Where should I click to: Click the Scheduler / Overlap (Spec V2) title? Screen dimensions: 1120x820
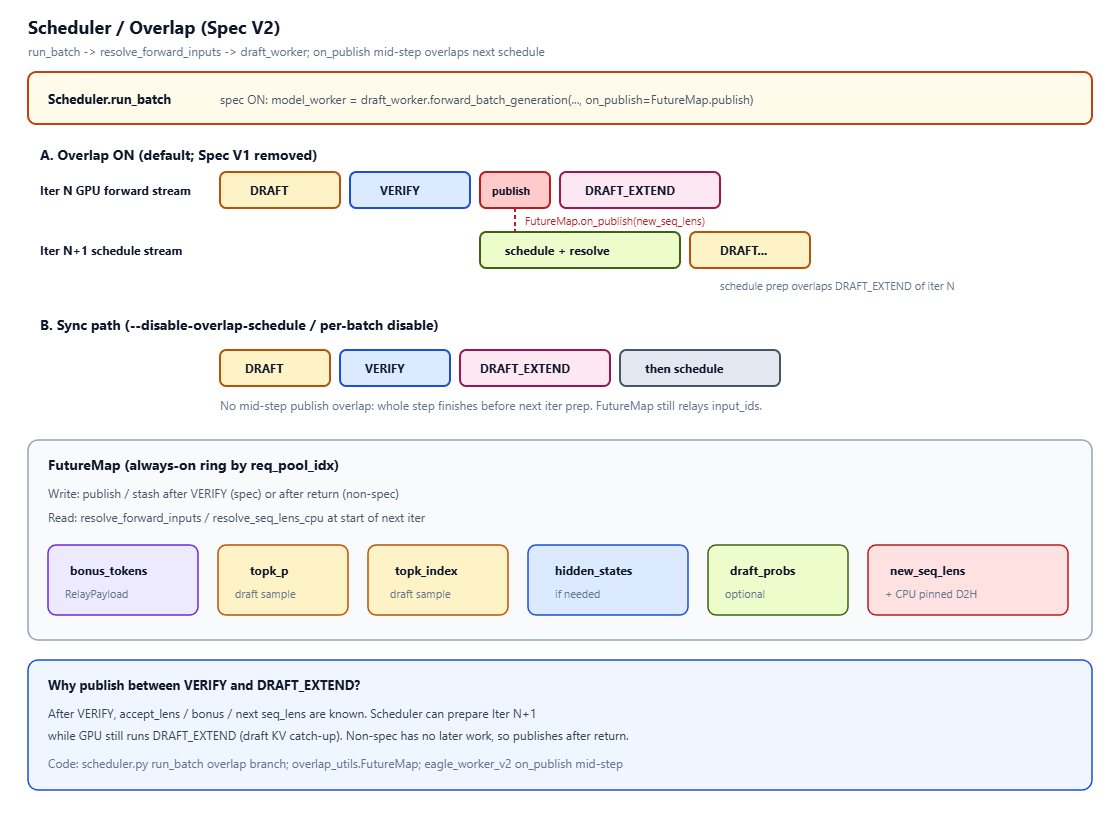tap(154, 28)
